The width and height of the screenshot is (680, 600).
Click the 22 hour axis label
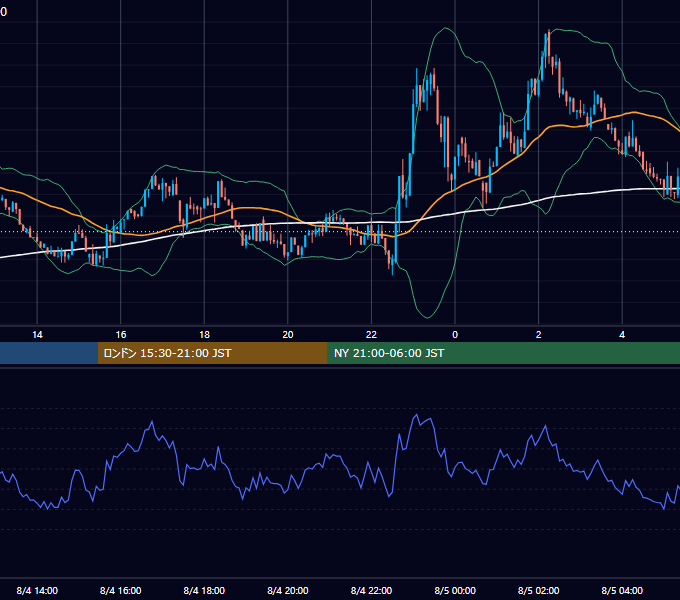pyautogui.click(x=371, y=335)
